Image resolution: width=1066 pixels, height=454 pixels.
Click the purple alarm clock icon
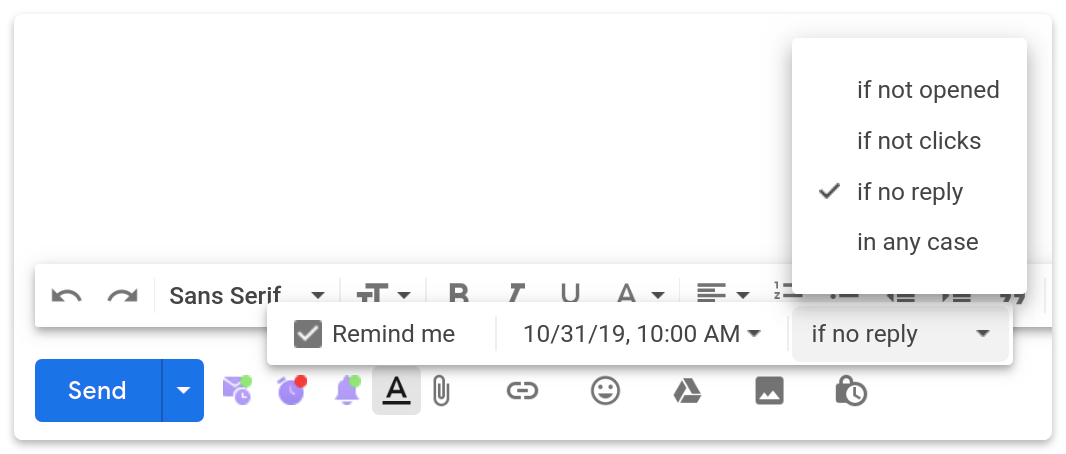[x=292, y=390]
